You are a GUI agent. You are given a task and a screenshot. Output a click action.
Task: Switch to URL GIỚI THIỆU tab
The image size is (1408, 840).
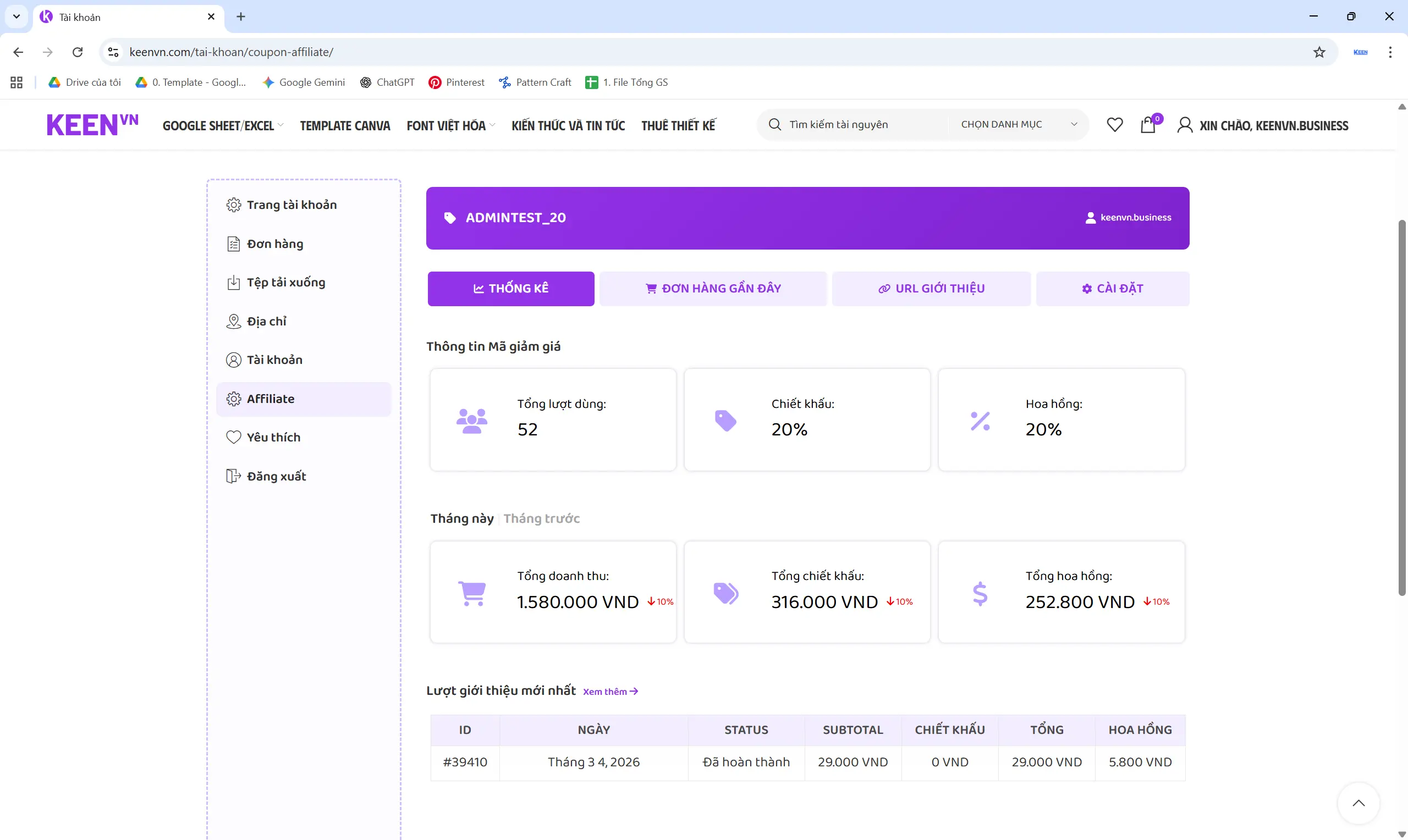tap(931, 289)
